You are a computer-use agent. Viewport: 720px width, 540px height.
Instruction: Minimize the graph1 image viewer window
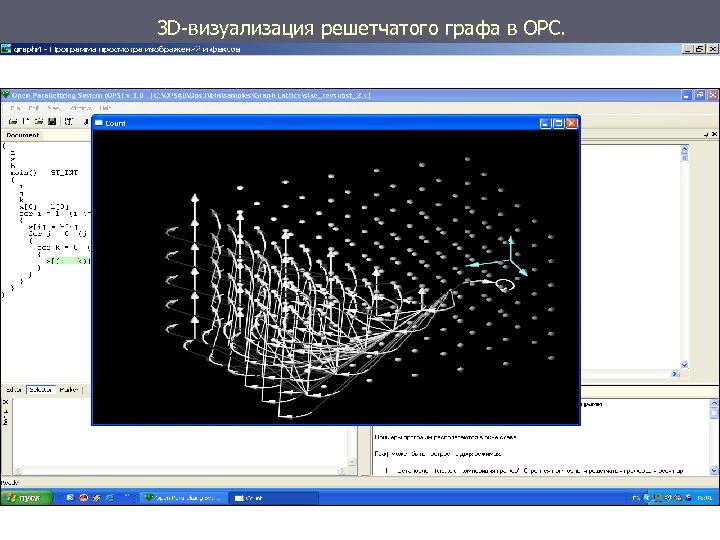[x=687, y=49]
